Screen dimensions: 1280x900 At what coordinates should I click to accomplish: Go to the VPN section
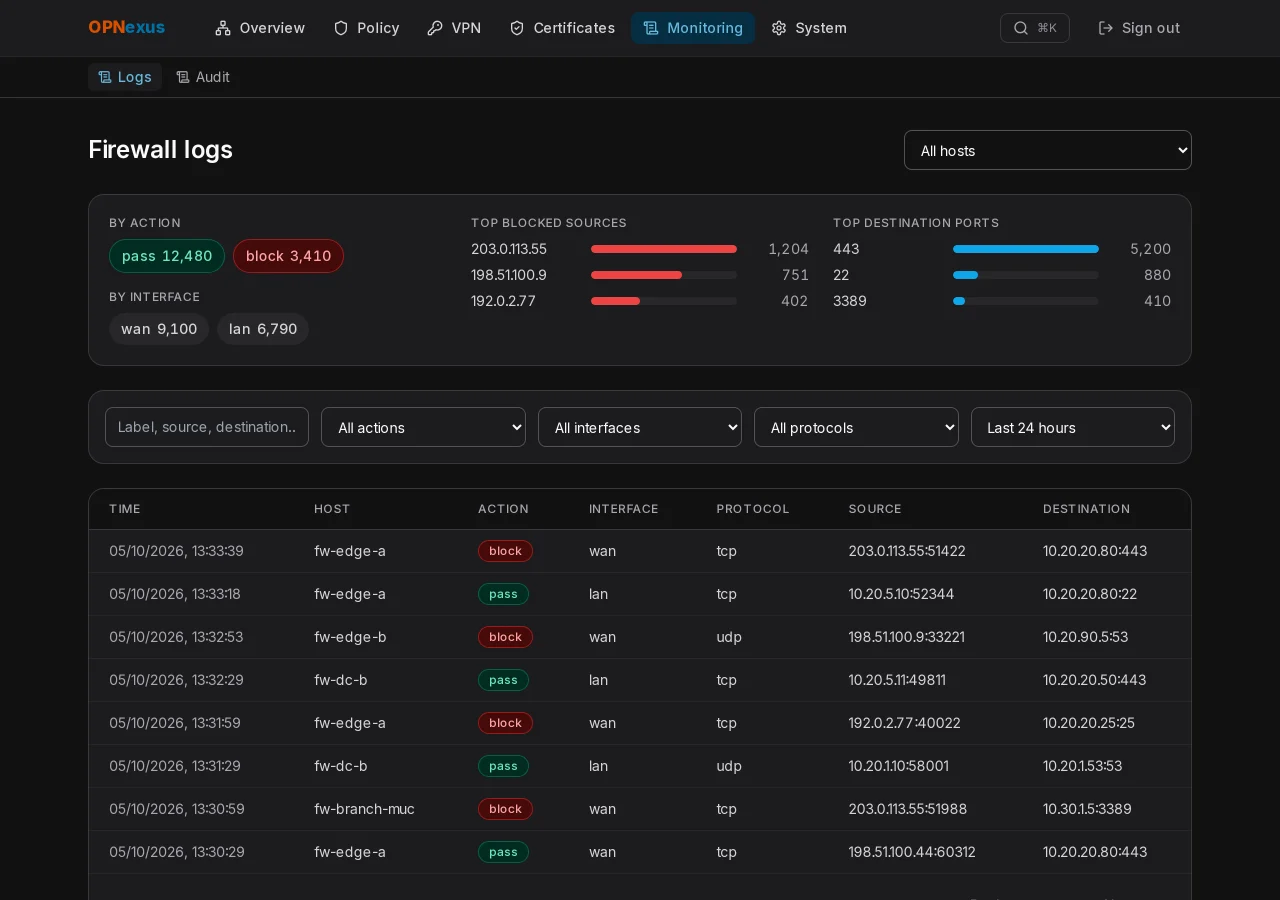454,28
